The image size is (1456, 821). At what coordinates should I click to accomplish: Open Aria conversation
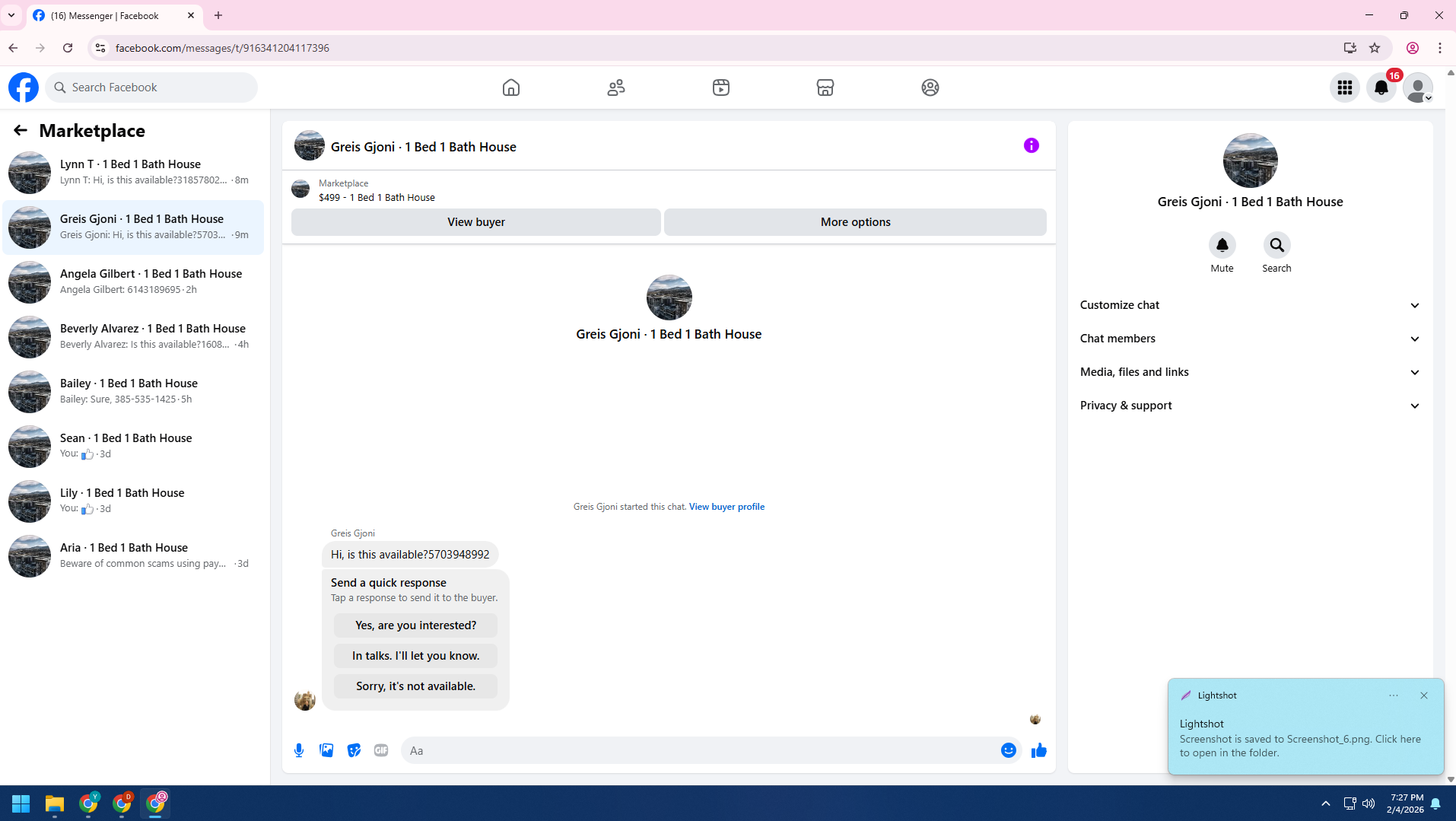(133, 555)
